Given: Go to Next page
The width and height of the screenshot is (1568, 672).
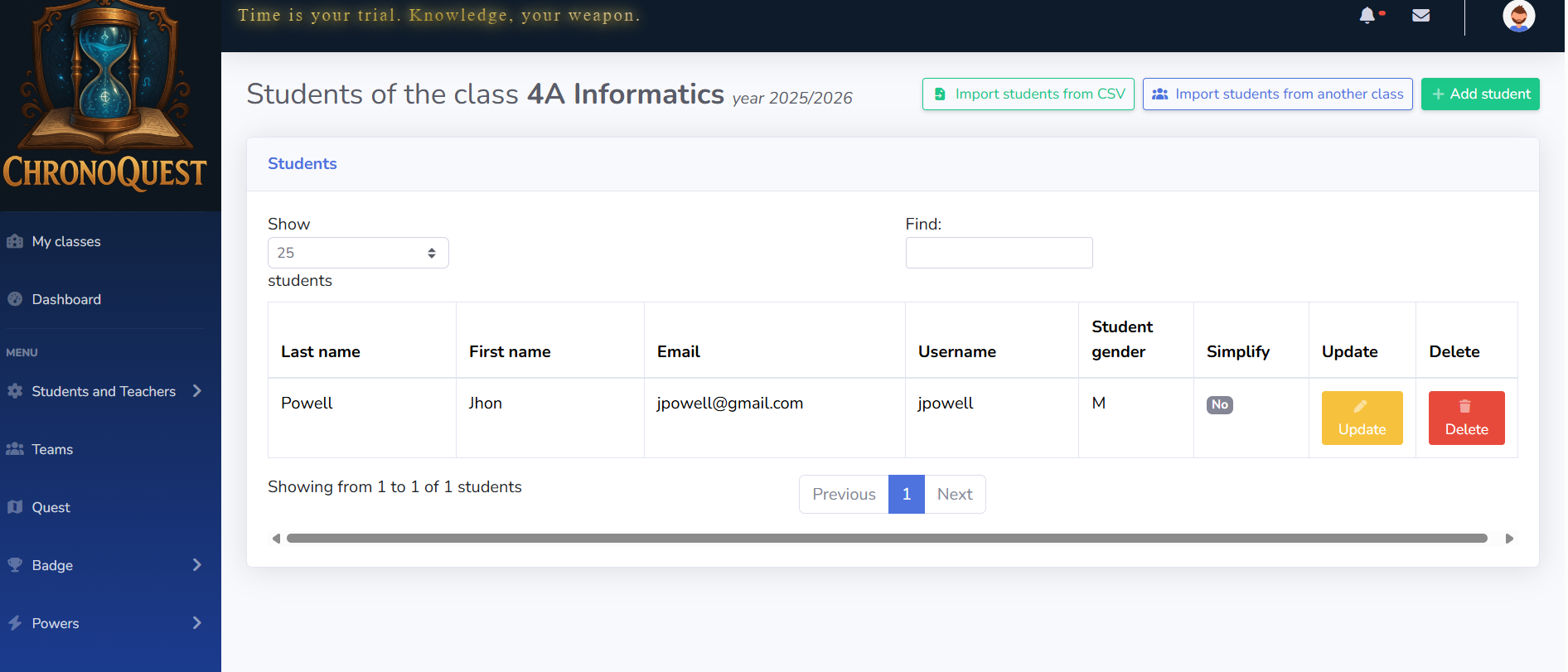Looking at the screenshot, I should (955, 495).
